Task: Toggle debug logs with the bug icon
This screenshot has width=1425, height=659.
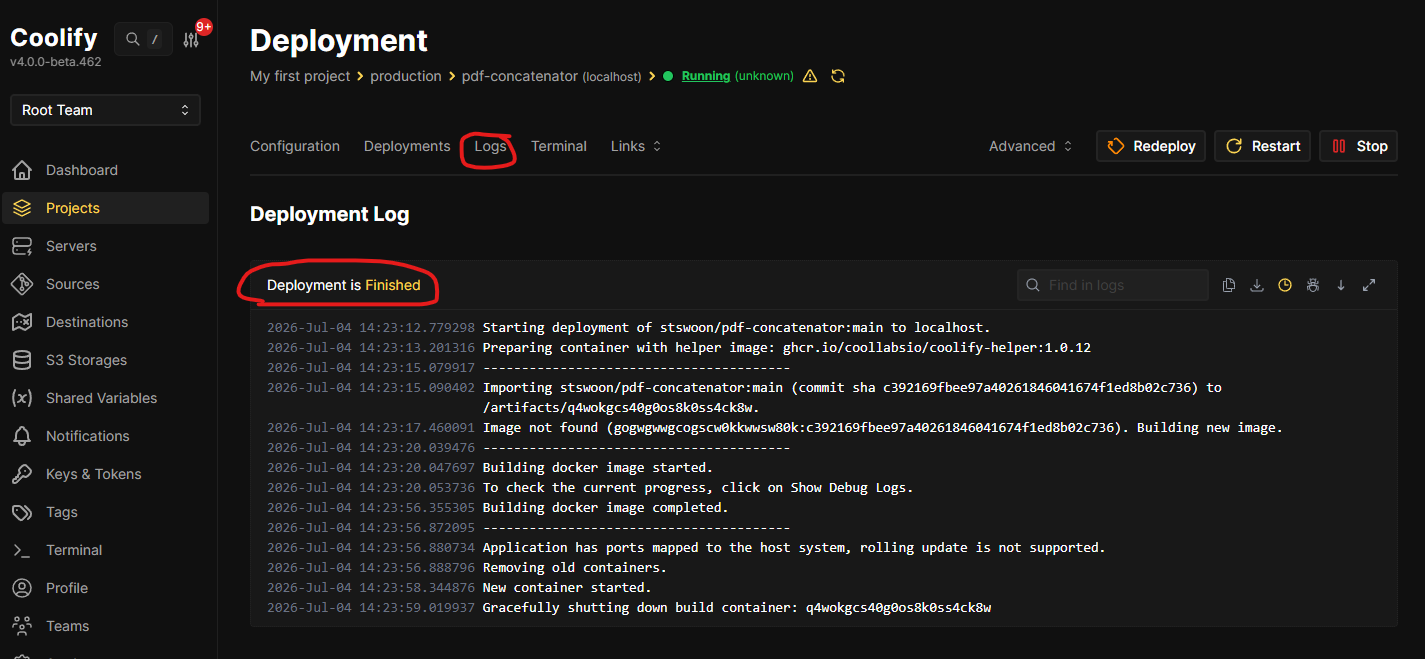Action: point(1313,285)
